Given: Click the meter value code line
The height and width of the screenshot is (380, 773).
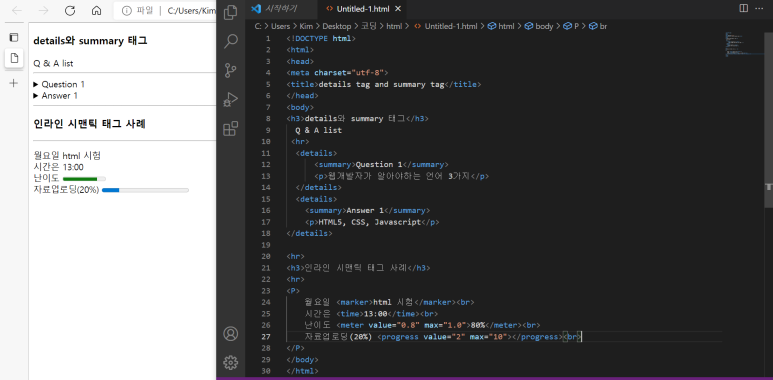Looking at the screenshot, I should (x=422, y=325).
